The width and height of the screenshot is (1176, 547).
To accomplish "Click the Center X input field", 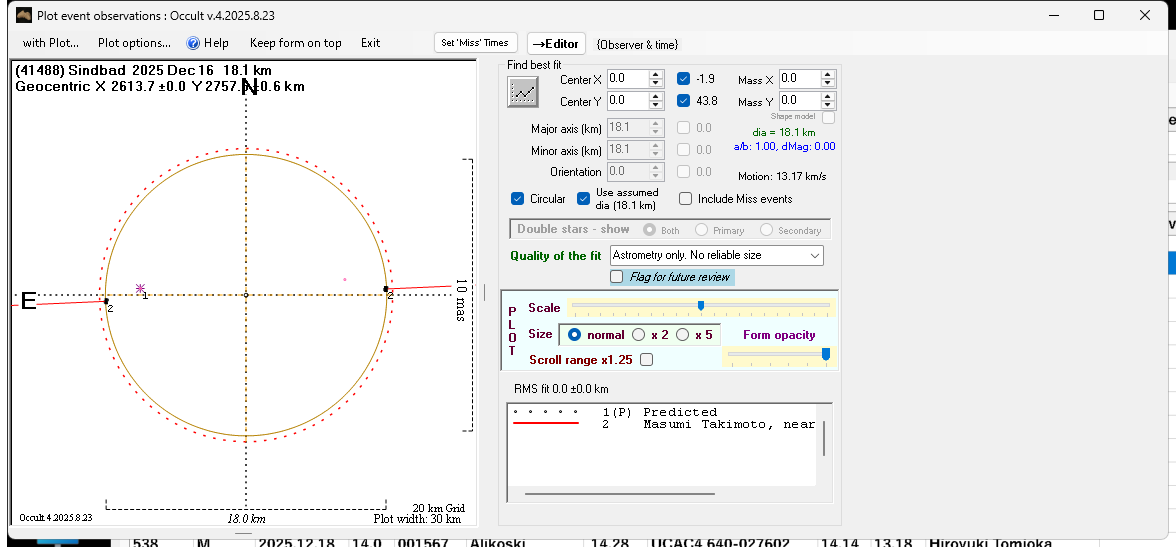I will point(627,79).
